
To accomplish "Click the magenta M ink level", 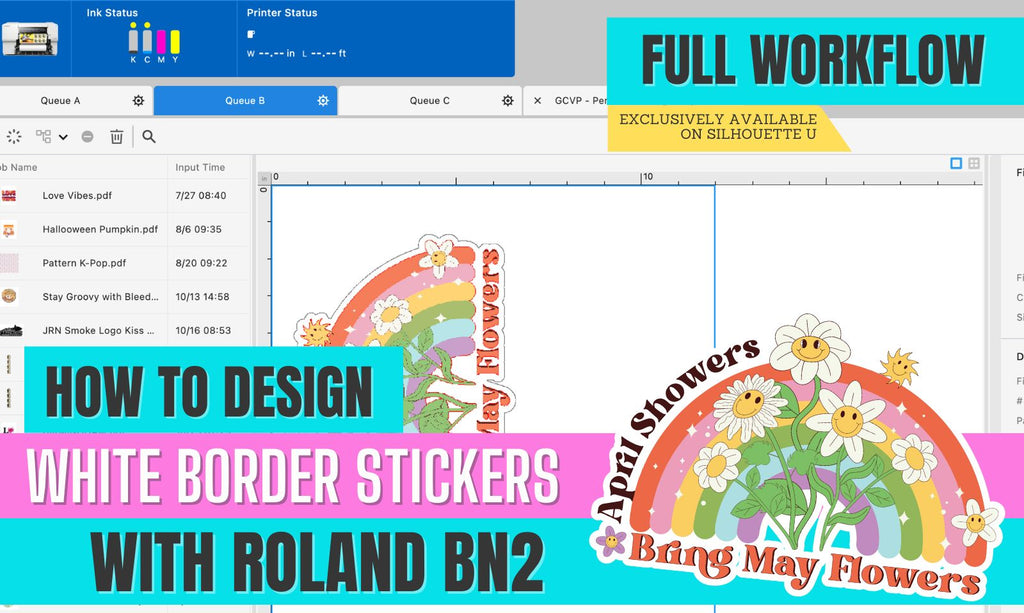I will 161,40.
